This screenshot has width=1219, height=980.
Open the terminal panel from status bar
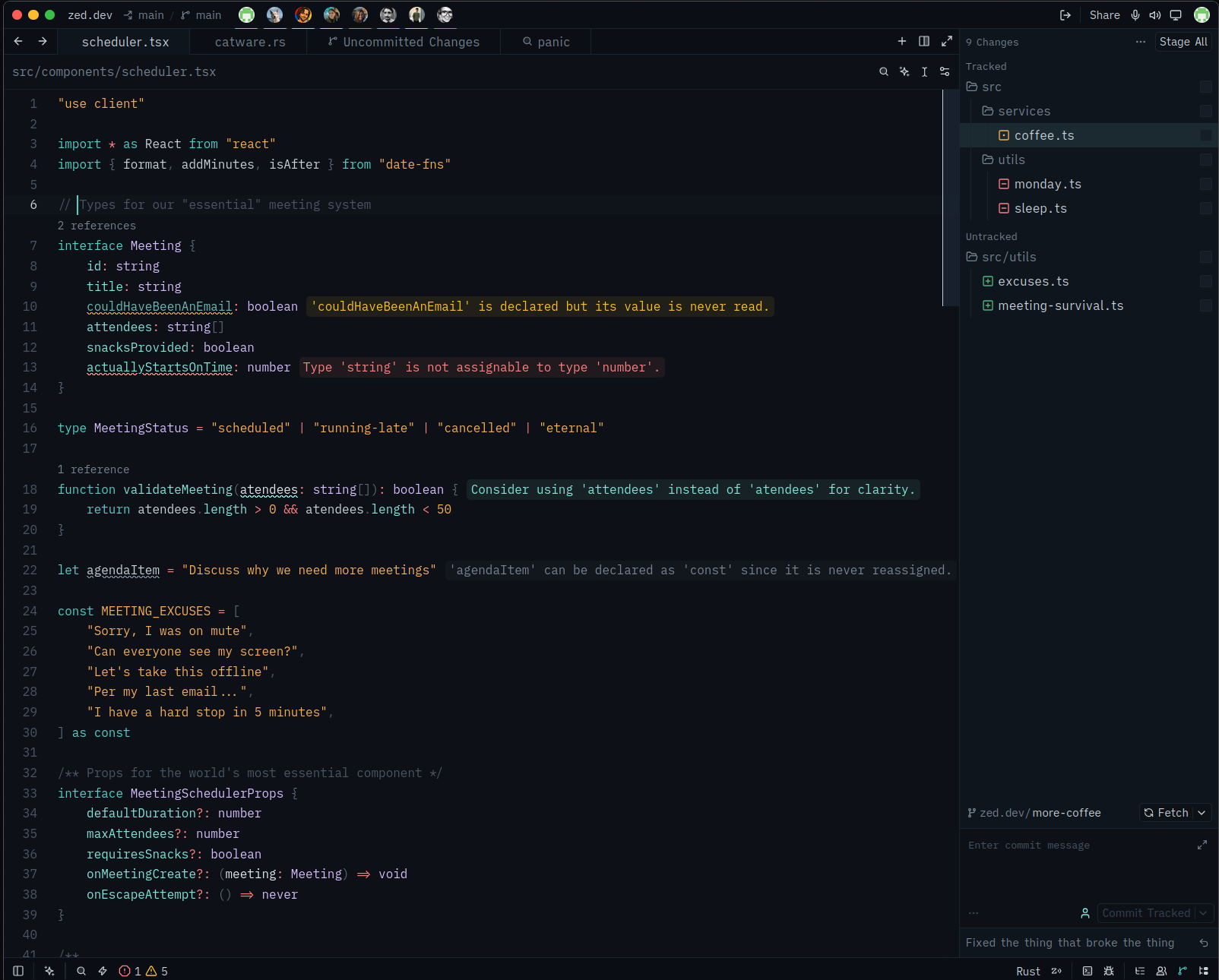click(1088, 971)
